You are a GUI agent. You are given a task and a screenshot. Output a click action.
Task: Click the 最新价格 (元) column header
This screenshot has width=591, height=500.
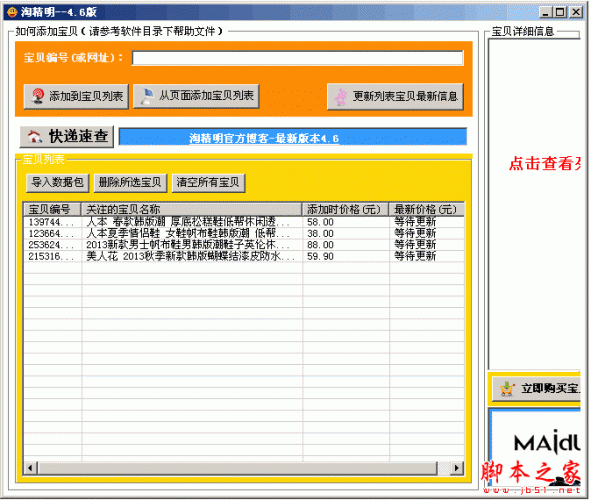click(426, 209)
